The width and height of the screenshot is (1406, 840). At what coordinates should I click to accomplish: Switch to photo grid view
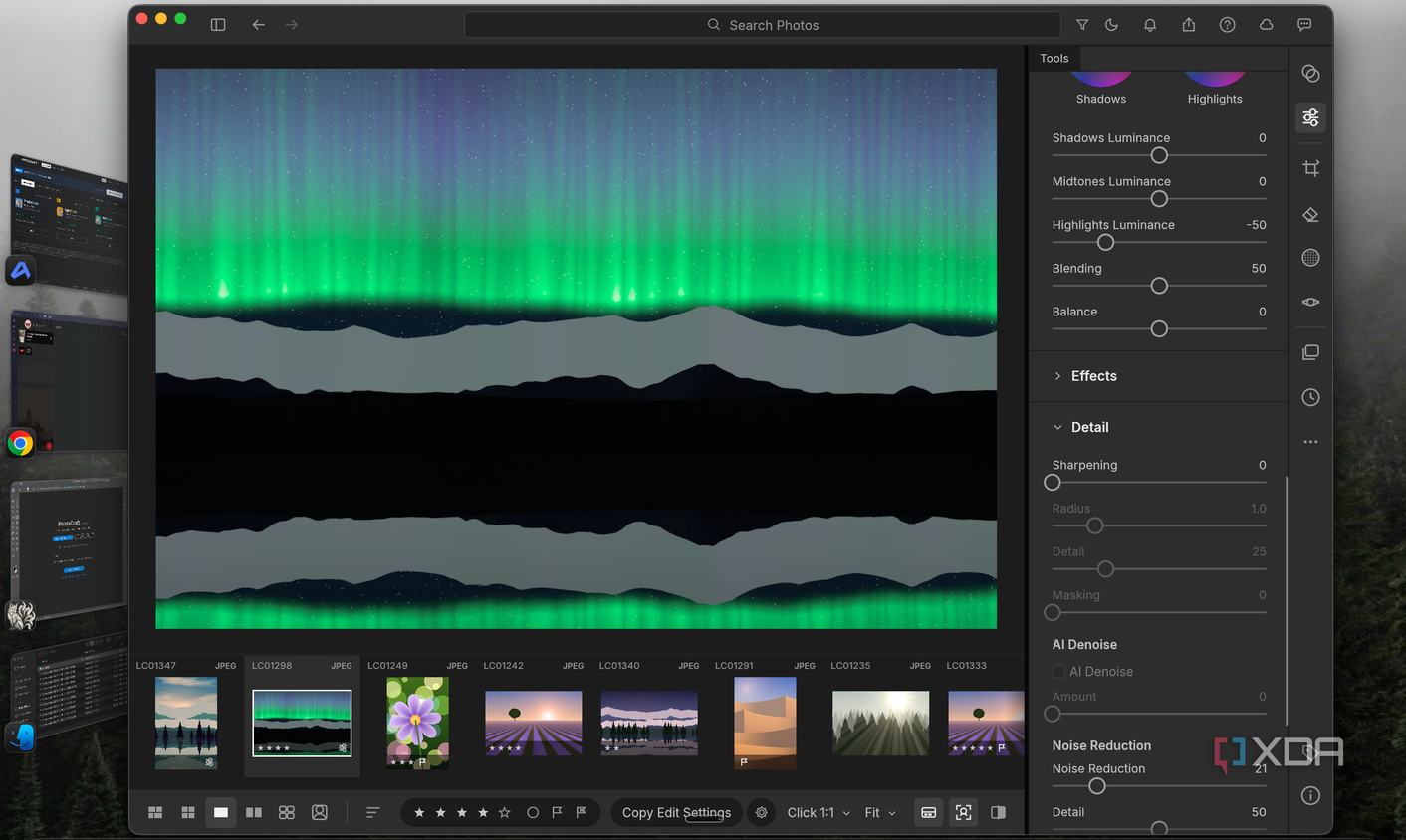point(155,813)
